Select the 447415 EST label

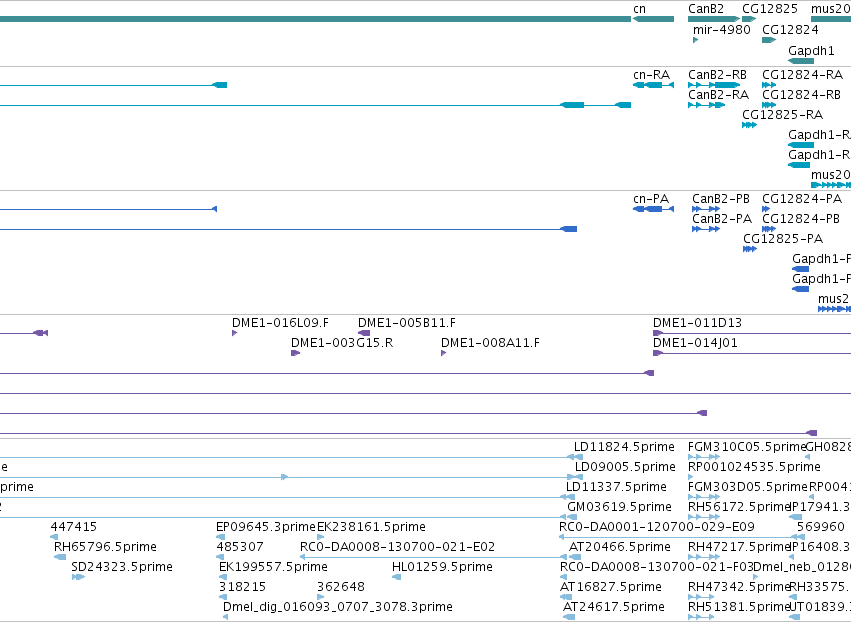tap(74, 527)
